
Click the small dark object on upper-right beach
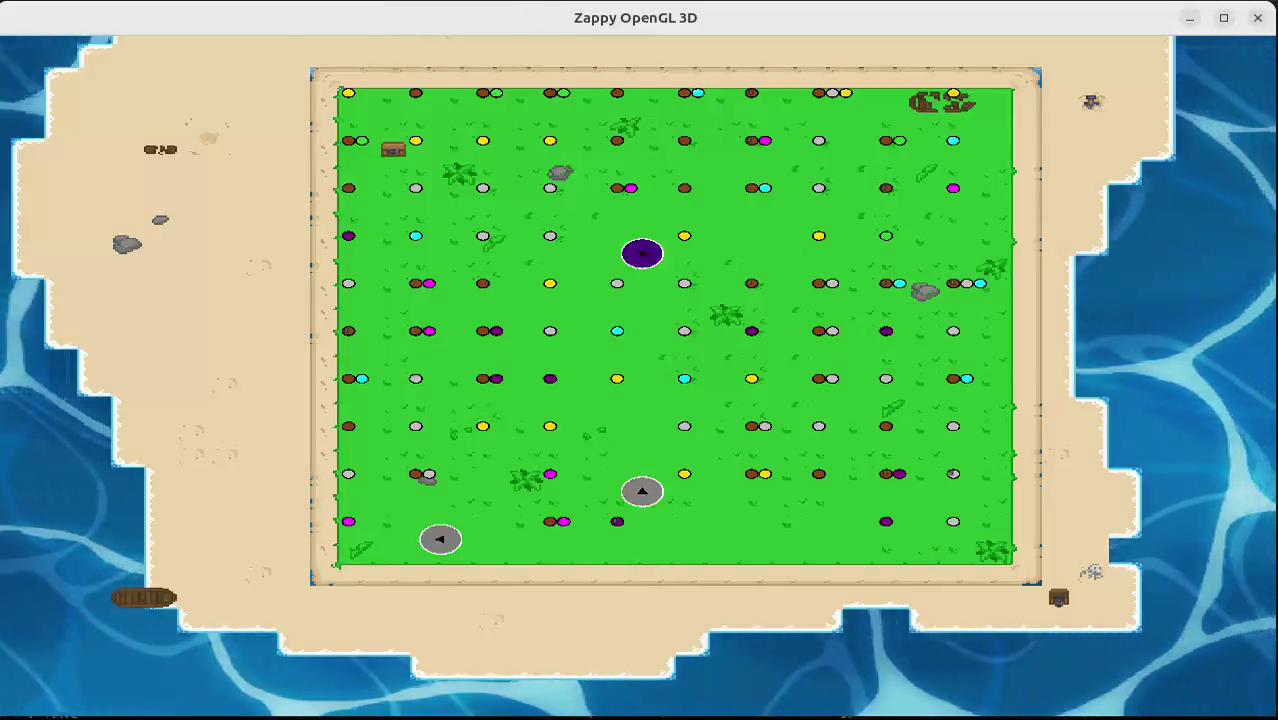click(1091, 102)
